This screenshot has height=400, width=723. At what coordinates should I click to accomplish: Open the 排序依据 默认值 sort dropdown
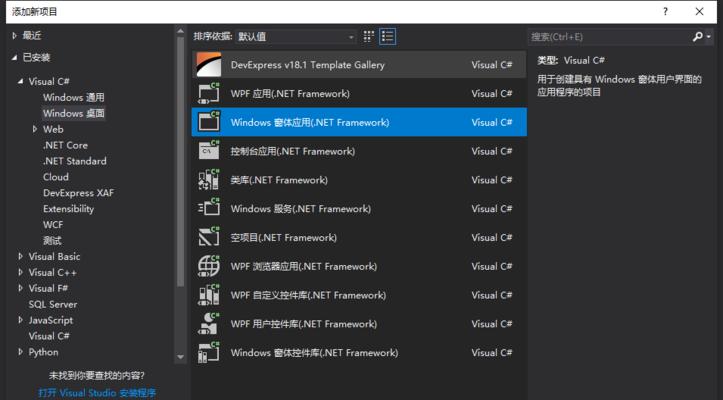tap(296, 36)
